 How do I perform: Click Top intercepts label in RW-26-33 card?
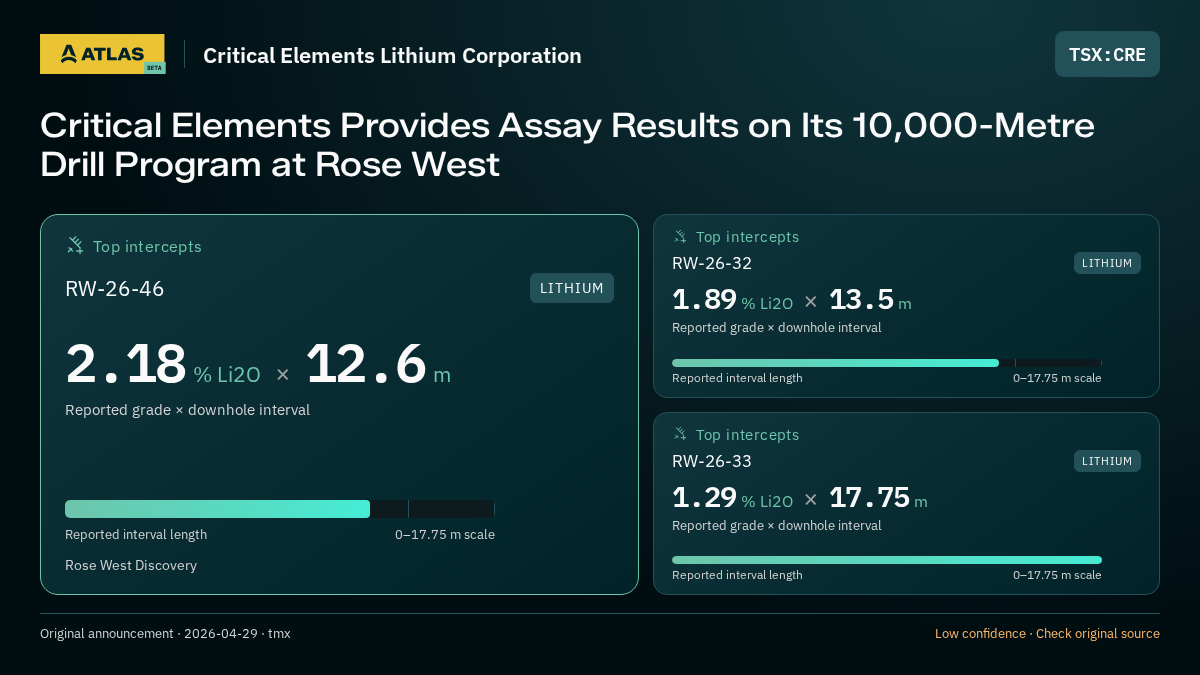click(747, 435)
